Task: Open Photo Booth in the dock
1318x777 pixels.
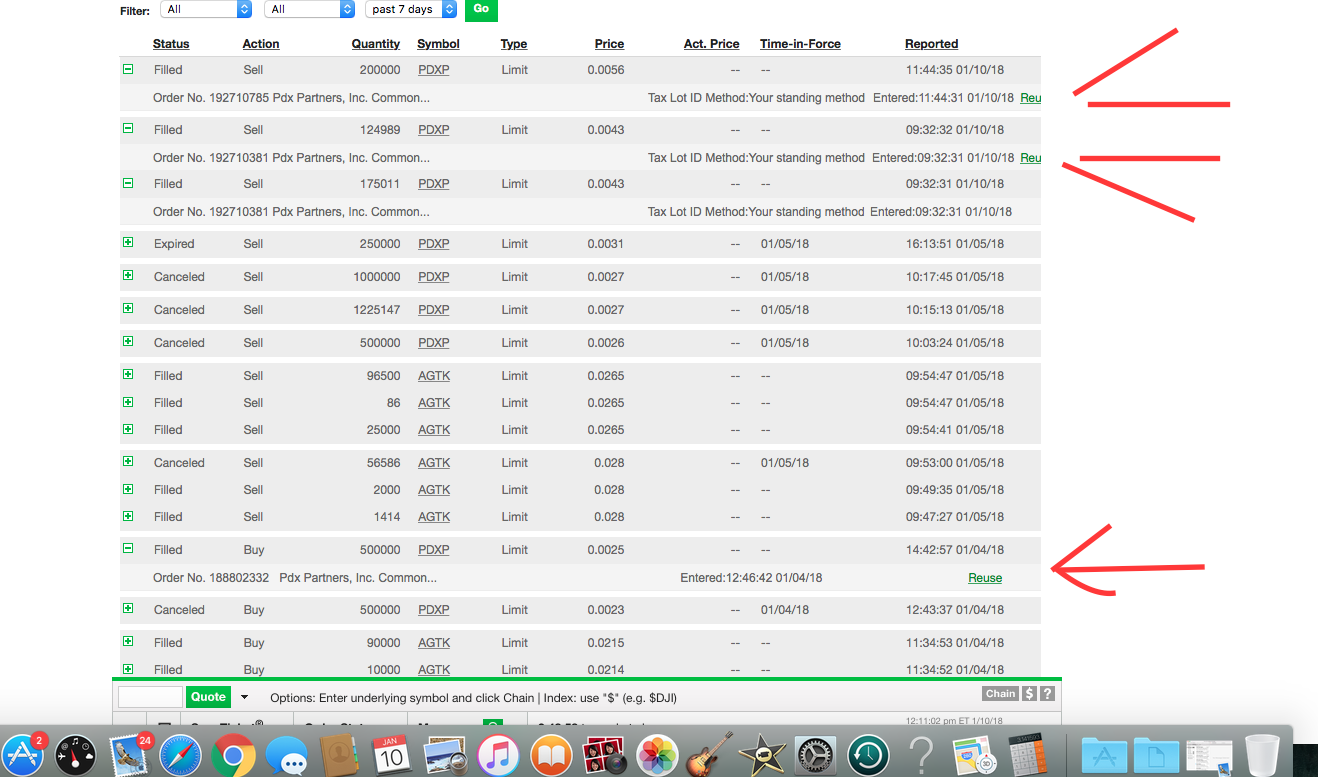Action: 604,755
